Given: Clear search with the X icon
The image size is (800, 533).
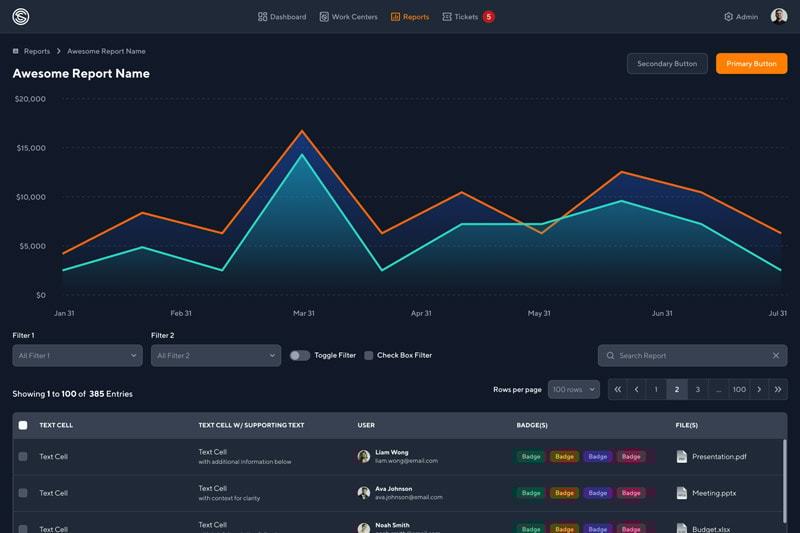Looking at the screenshot, I should [x=775, y=356].
